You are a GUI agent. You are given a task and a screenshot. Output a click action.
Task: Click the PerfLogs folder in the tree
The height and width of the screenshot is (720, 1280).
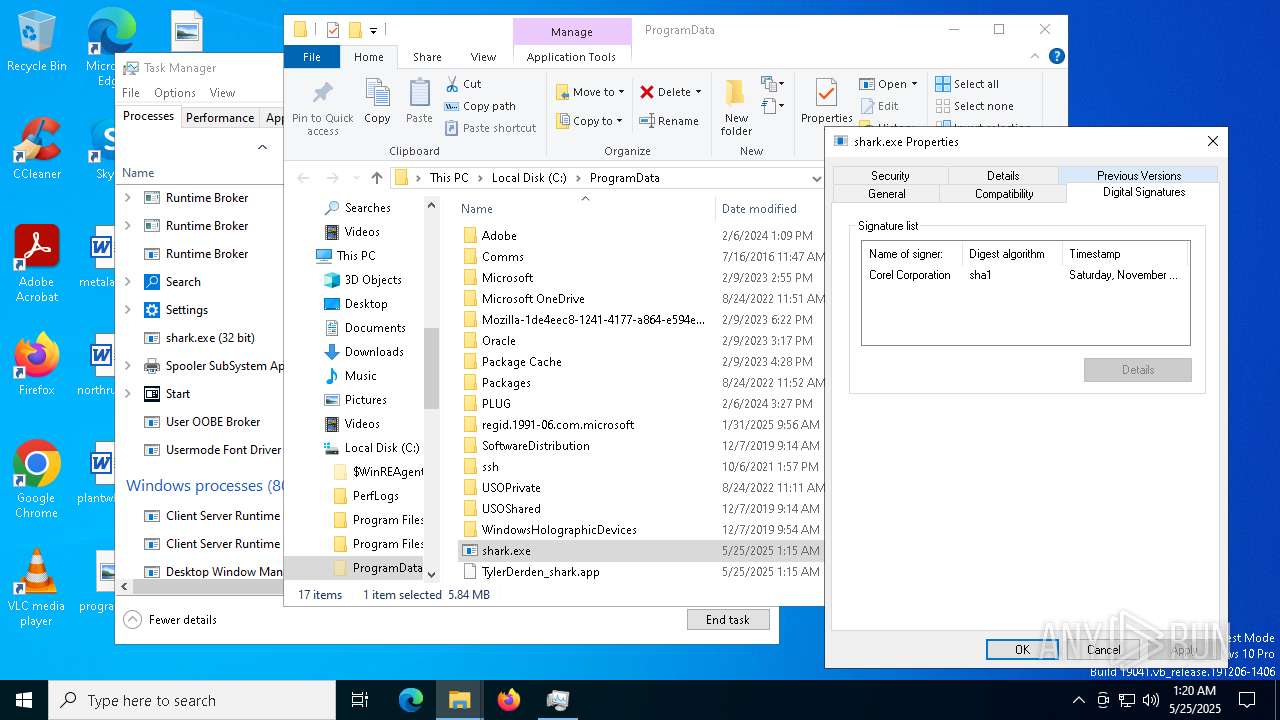(x=375, y=496)
